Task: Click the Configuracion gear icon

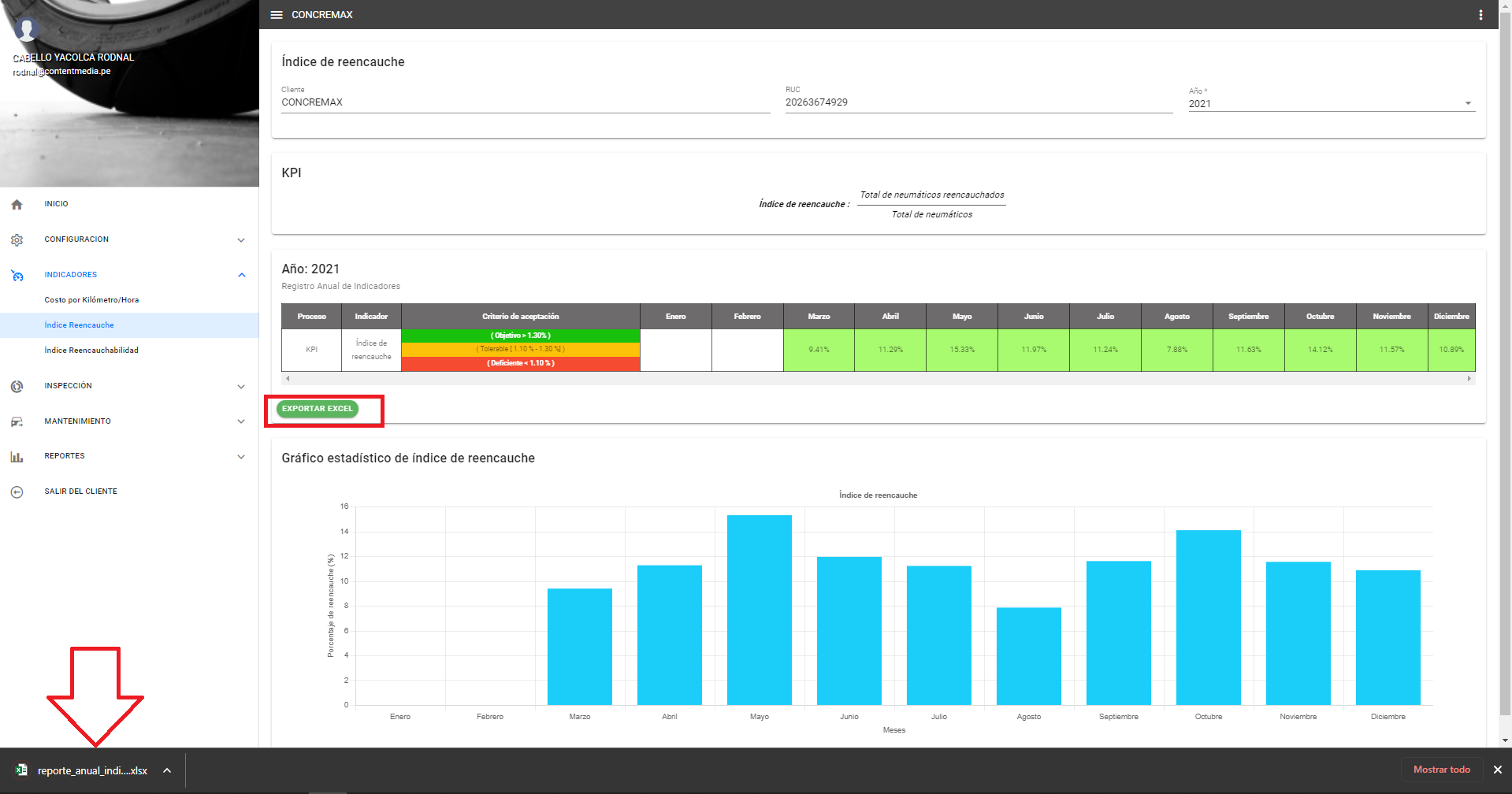Action: pos(17,240)
